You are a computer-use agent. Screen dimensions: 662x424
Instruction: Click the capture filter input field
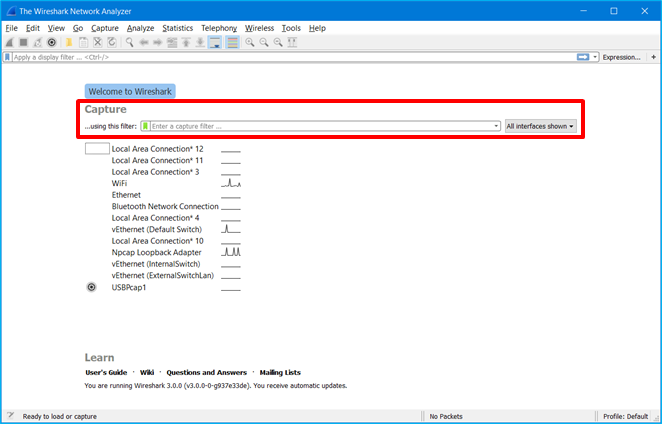coord(322,126)
